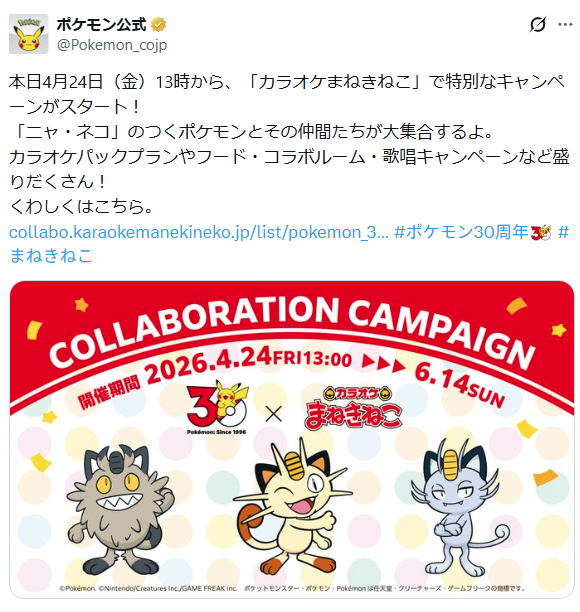Click the 30th anniversary hashtag emoji
Screen dimensions: 580x612
541,233
